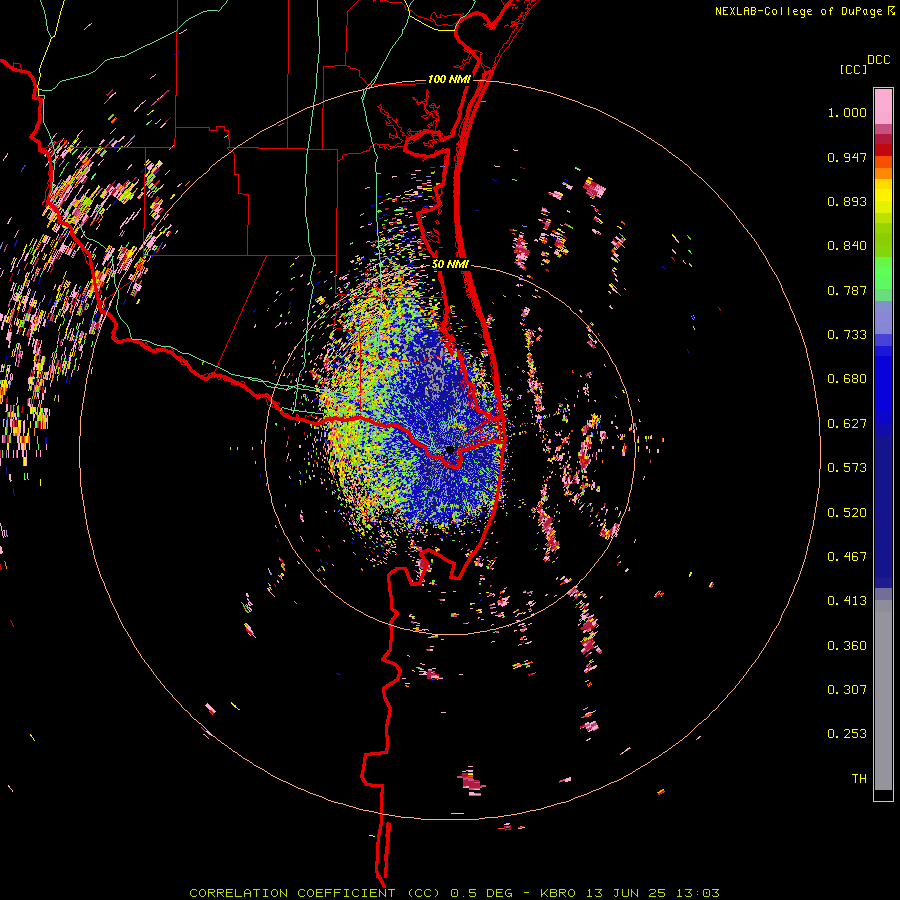Screen dimensions: 900x900
Task: Click the 0.253 scale value
Action: (x=847, y=734)
